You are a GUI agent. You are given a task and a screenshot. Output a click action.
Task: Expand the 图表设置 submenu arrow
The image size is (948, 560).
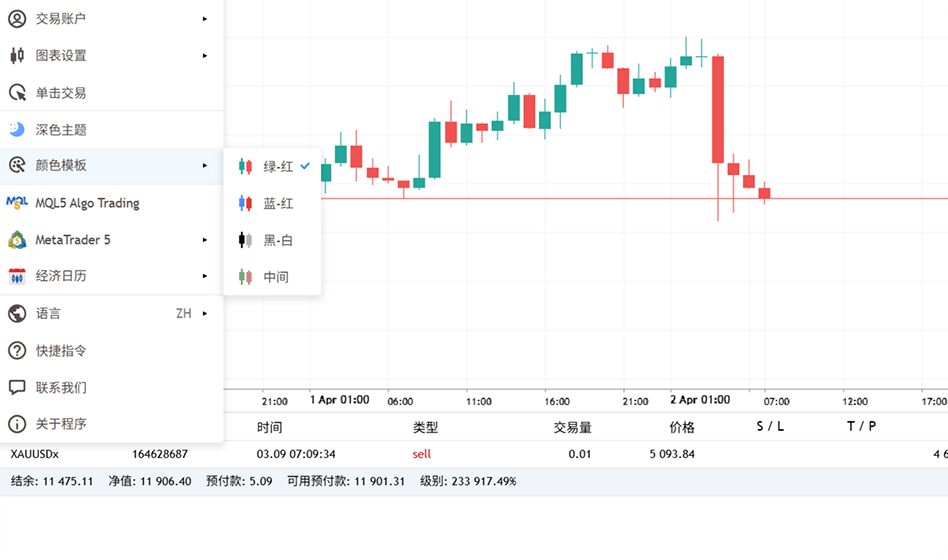205,55
